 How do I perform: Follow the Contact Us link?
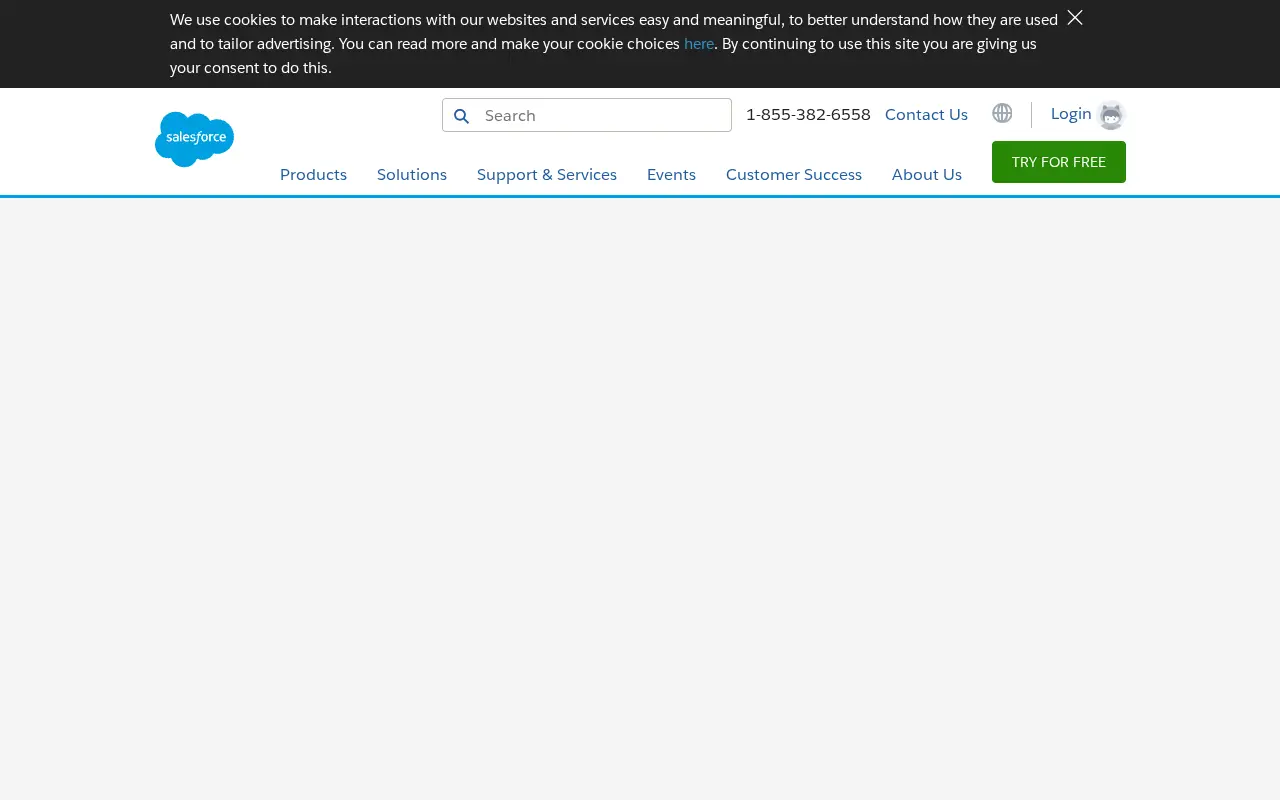(x=926, y=114)
